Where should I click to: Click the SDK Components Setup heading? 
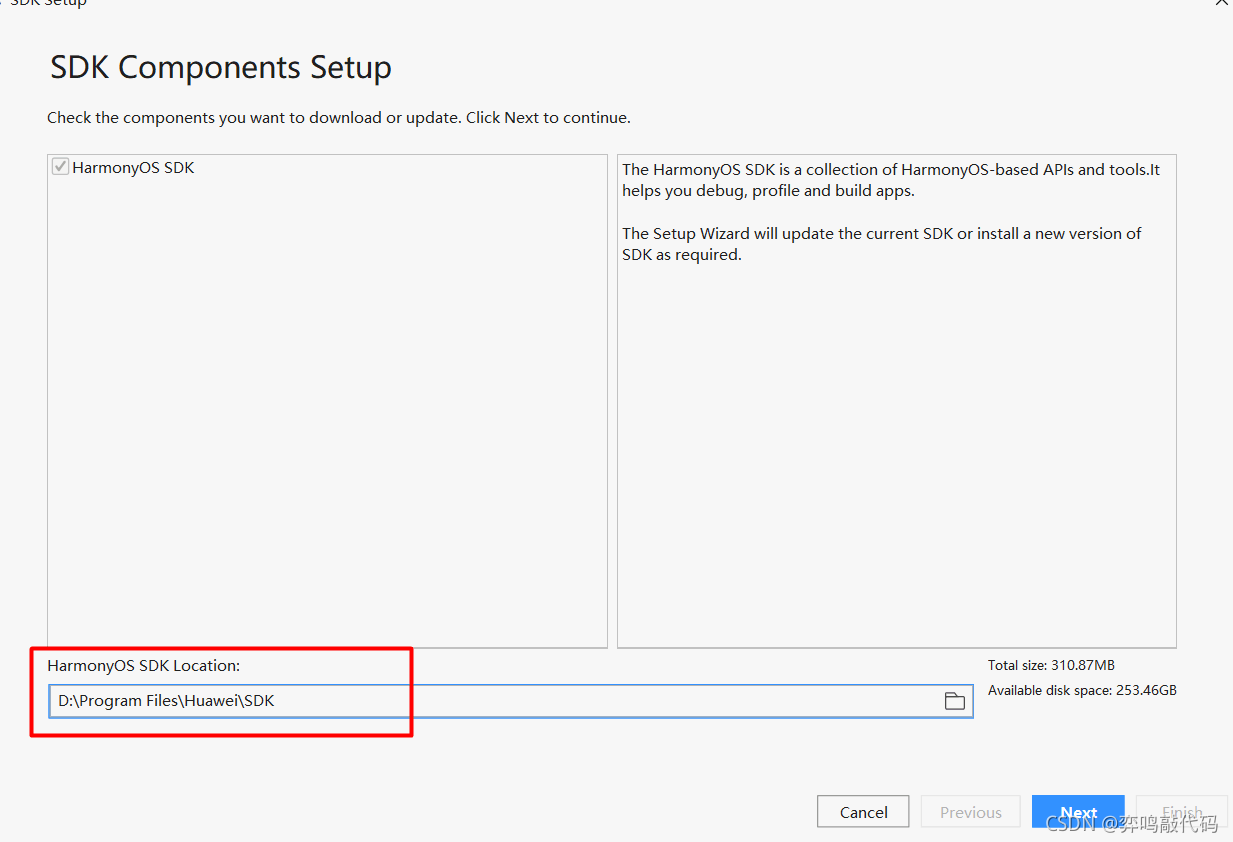pos(221,68)
